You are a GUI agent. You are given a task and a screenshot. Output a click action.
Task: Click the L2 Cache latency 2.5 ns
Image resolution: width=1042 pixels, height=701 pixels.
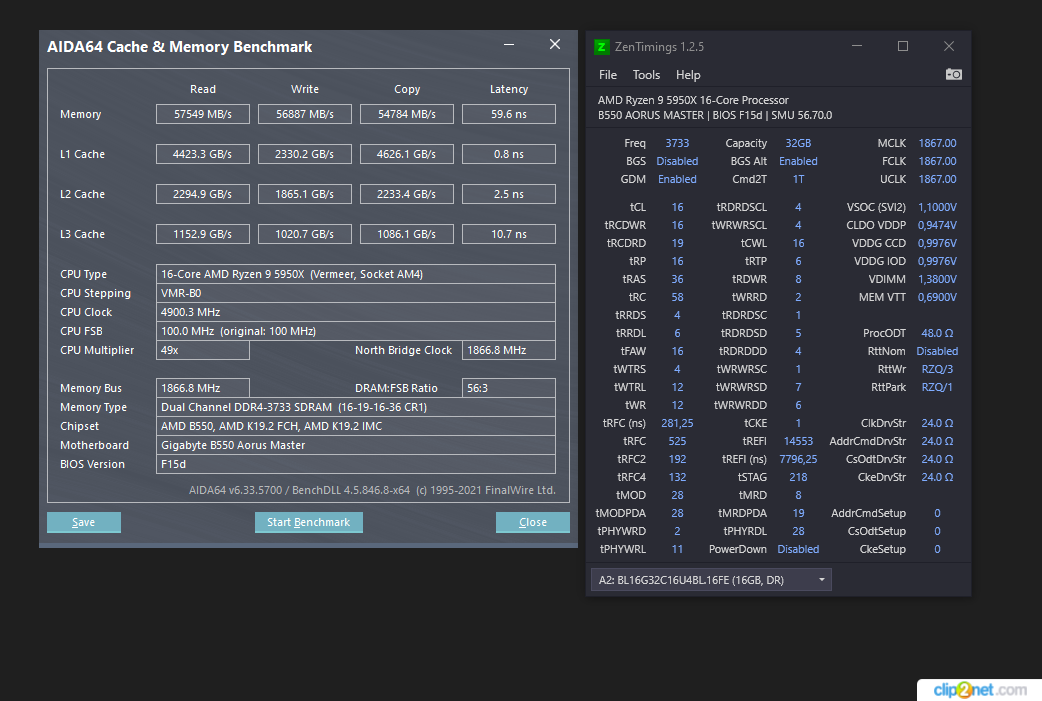(508, 194)
